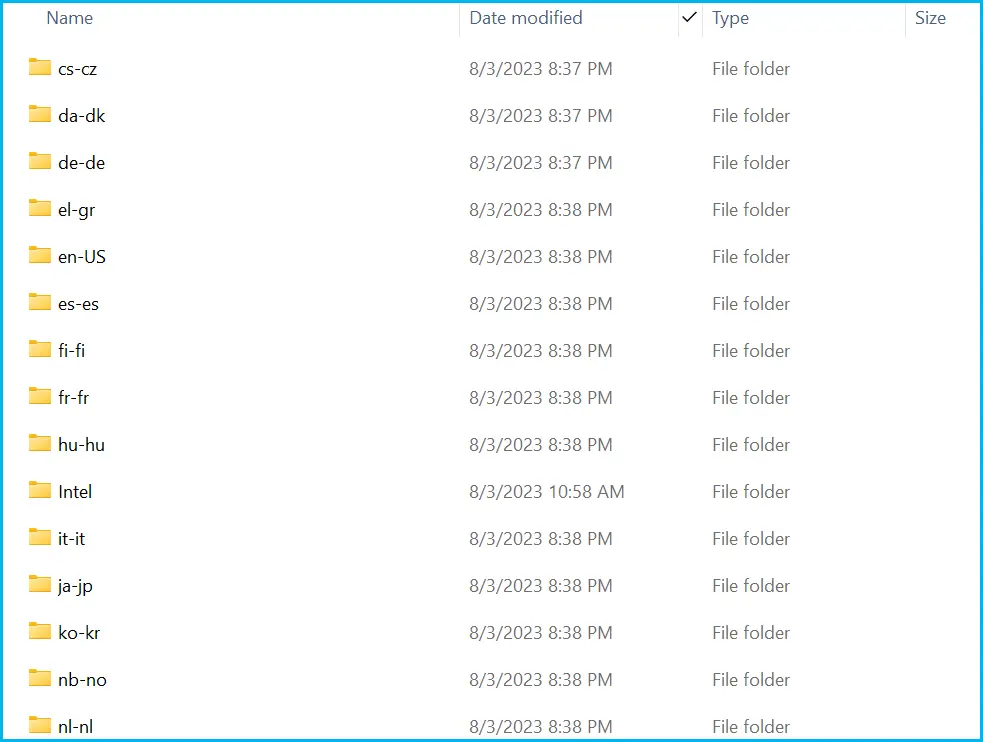Image resolution: width=983 pixels, height=742 pixels.
Task: Click the ko-kr folder icon
Action: click(40, 632)
